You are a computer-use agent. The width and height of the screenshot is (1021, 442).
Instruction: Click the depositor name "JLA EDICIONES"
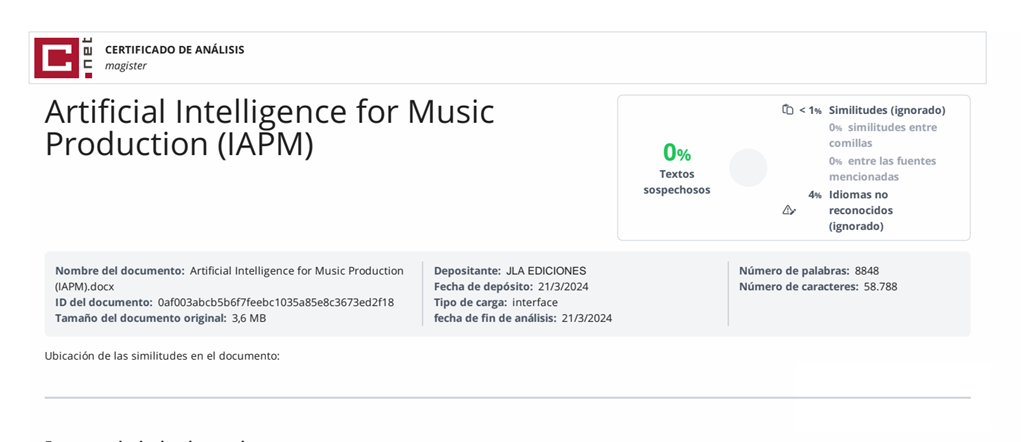tap(546, 271)
